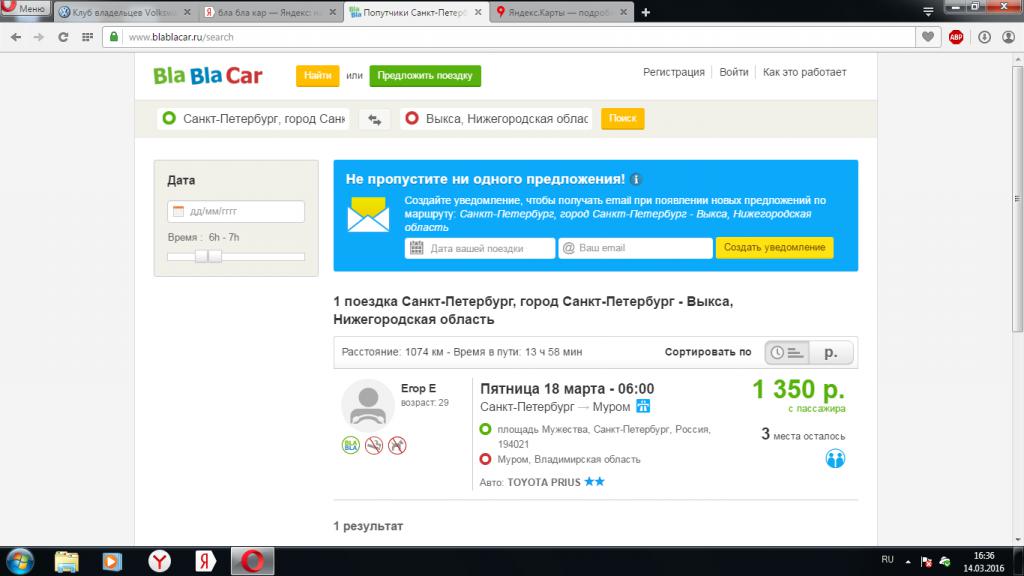Click the info icon beside the alert headline
Screen dimensions: 1024x576
pyautogui.click(x=636, y=179)
